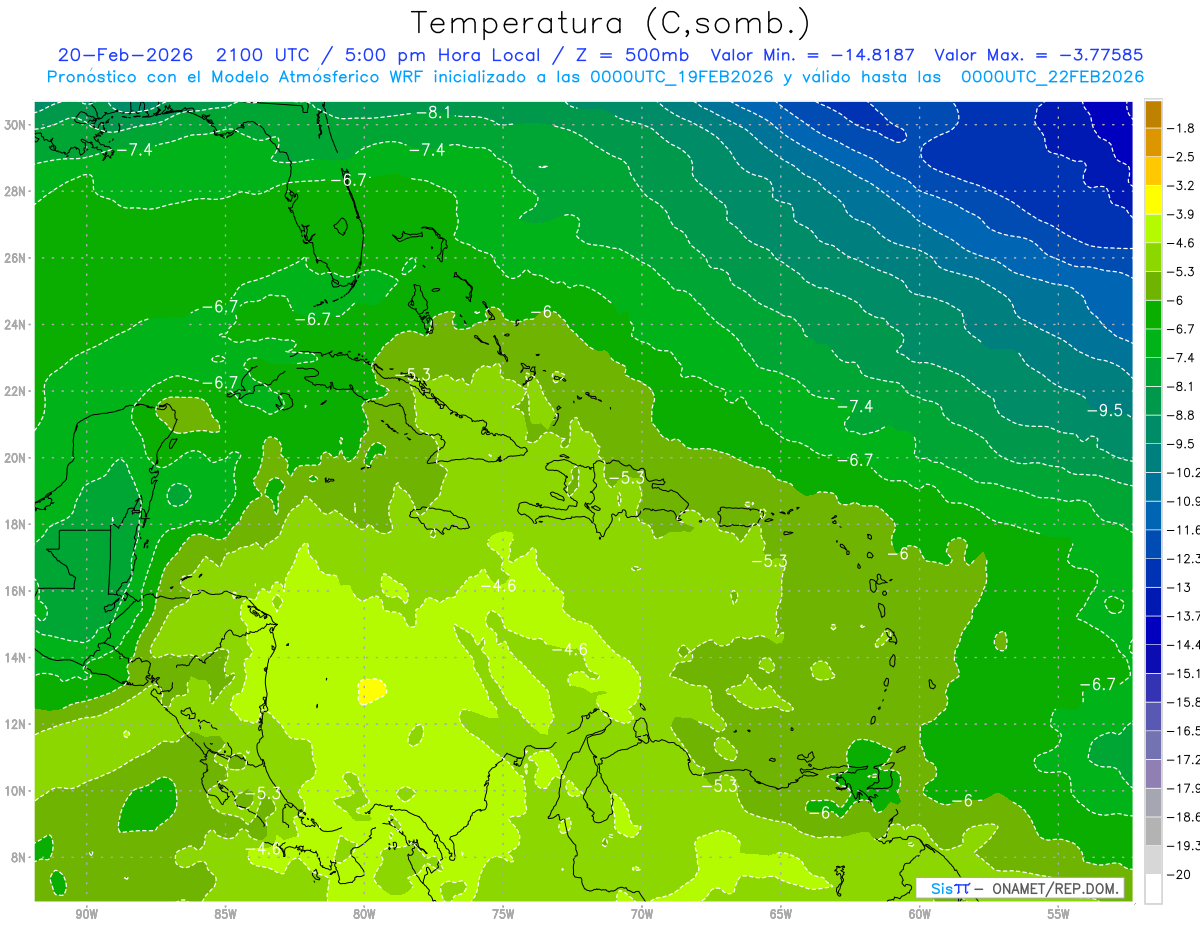Click the 'ONAMET/REP.DOM.' credit label
This screenshot has height=927, width=1200.
tap(1056, 888)
